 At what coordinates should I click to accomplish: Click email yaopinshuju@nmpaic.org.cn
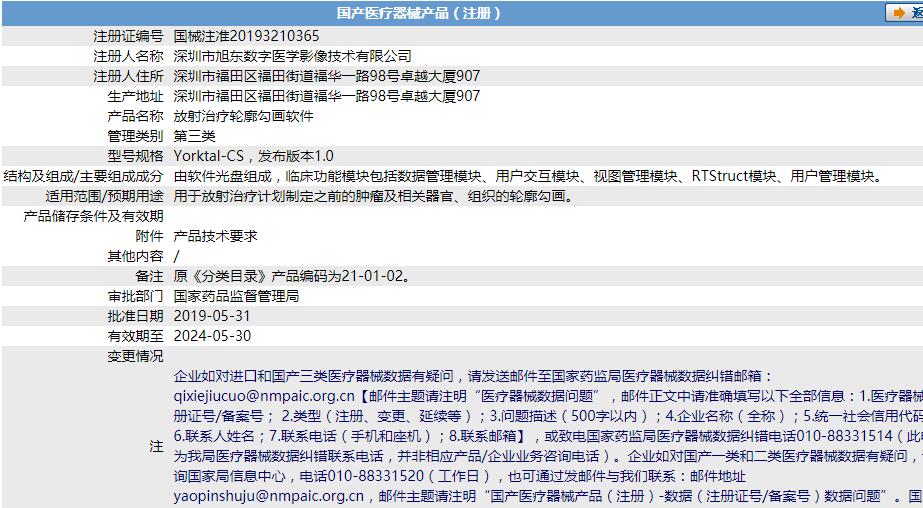[x=268, y=495]
